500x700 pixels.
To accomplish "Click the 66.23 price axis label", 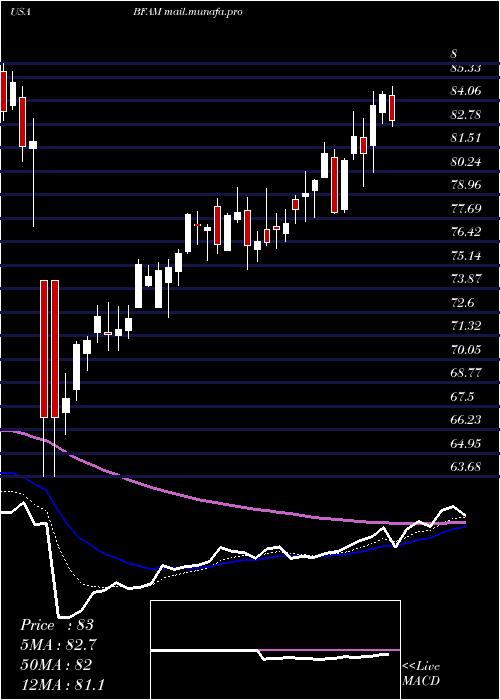I will pos(466,419).
